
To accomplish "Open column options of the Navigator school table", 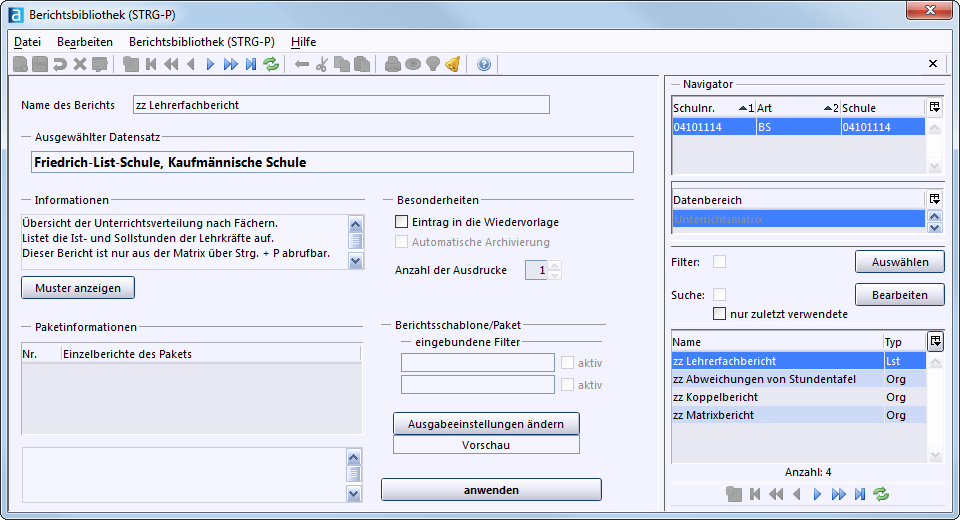I will 934,107.
